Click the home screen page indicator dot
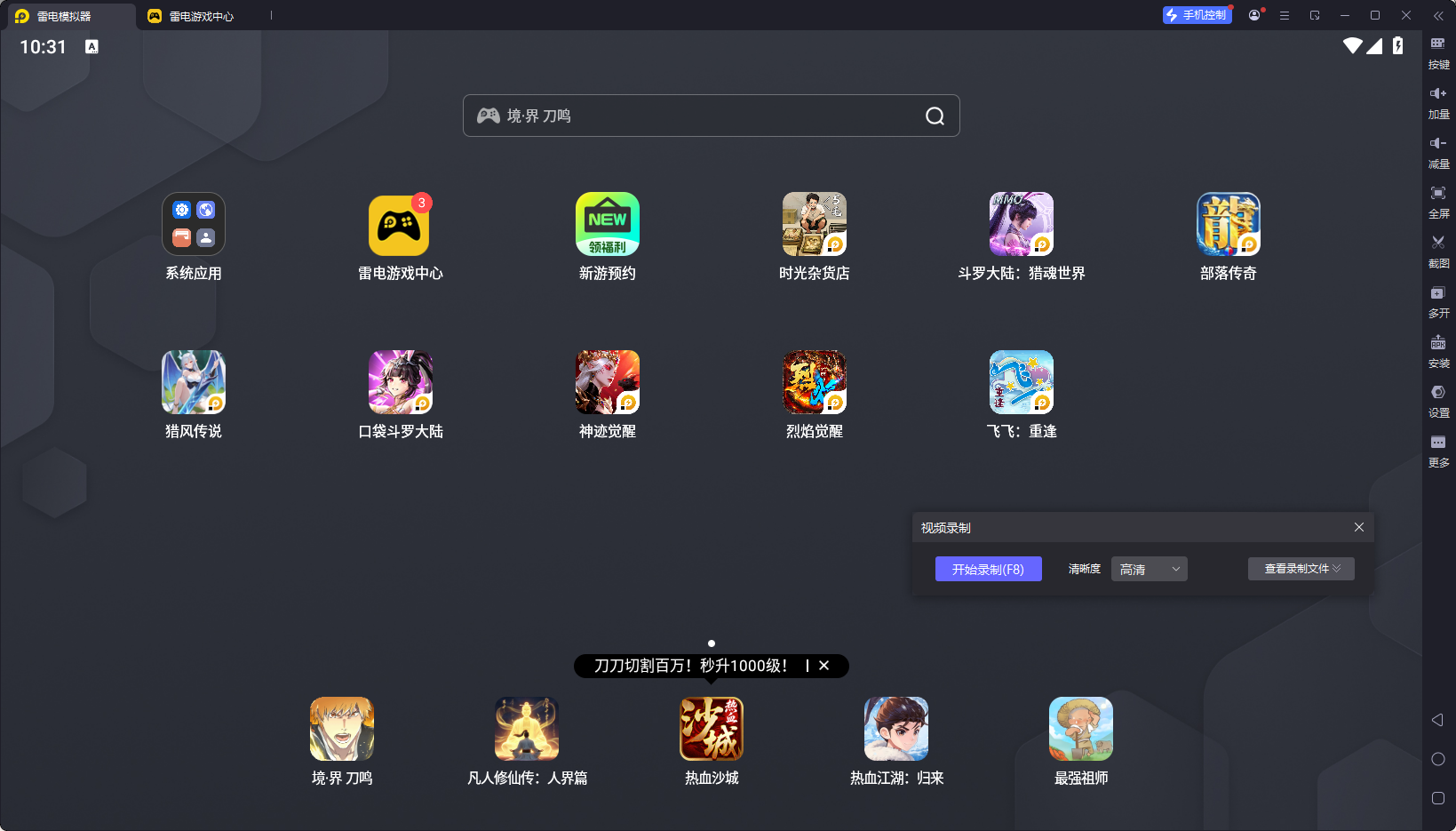 tap(712, 643)
